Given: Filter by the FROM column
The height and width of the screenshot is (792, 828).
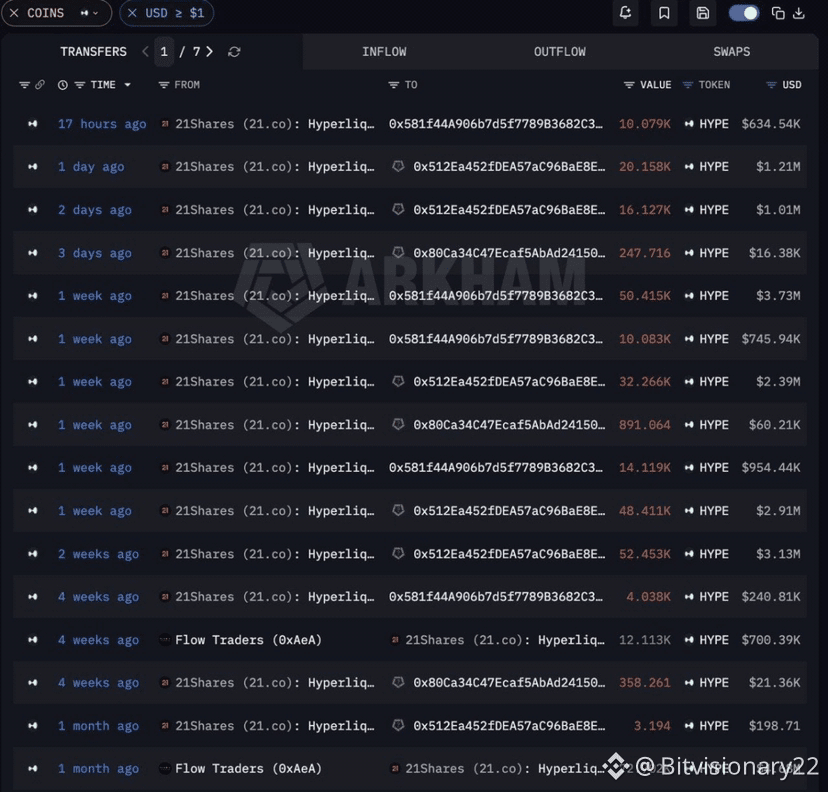Looking at the screenshot, I should pyautogui.click(x=164, y=85).
